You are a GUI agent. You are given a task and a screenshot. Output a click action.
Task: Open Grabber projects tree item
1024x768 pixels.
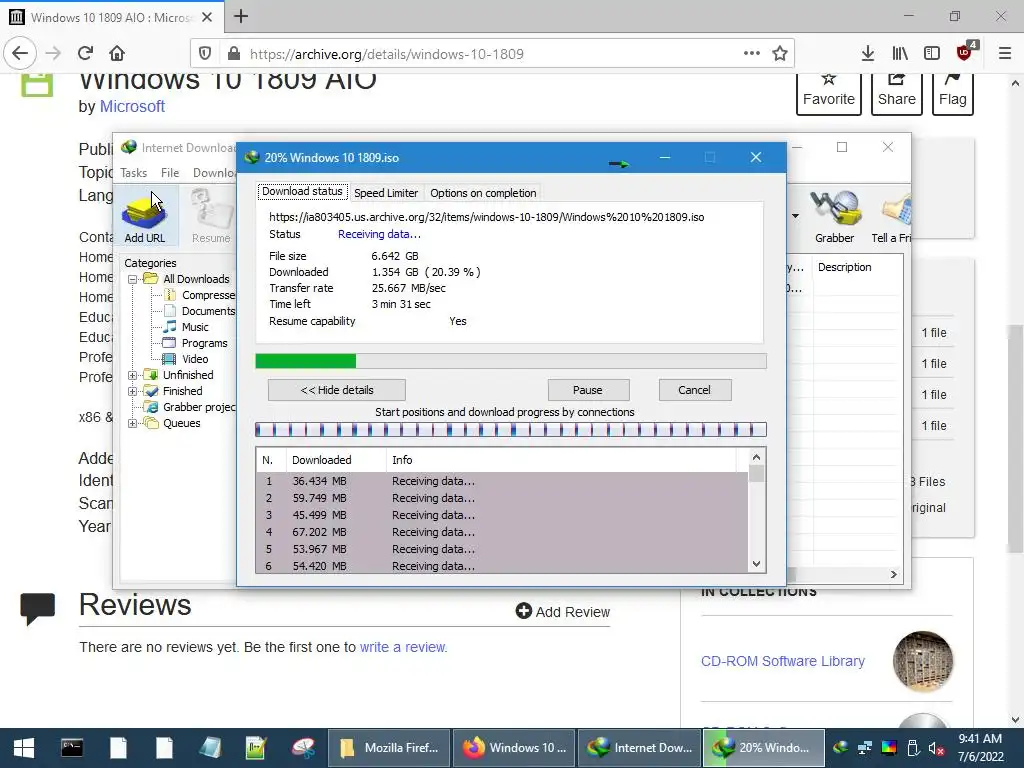pyautogui.click(x=190, y=408)
